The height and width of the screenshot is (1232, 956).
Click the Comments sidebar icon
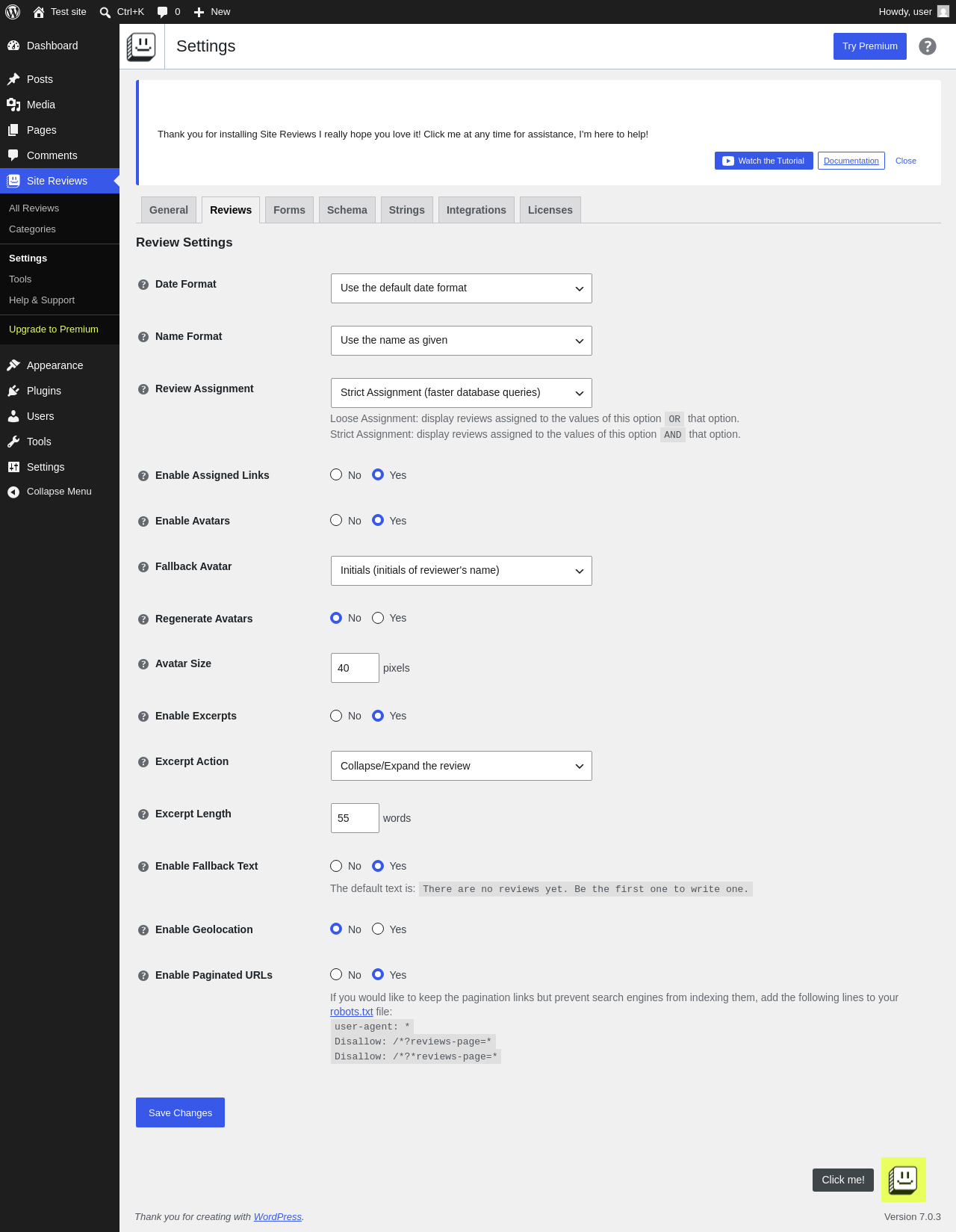[x=13, y=155]
